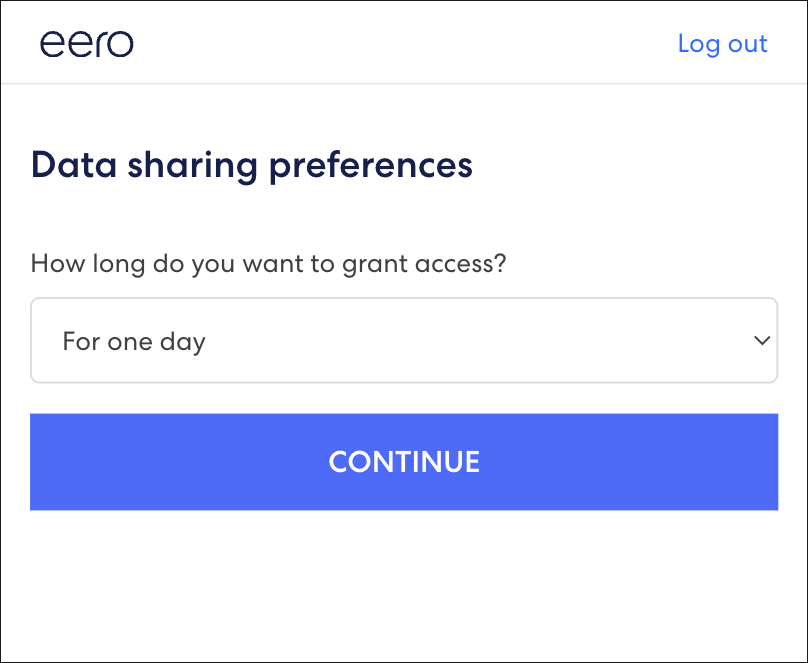Click the 'Data sharing preferences' heading
The image size is (808, 663).
[x=252, y=164]
